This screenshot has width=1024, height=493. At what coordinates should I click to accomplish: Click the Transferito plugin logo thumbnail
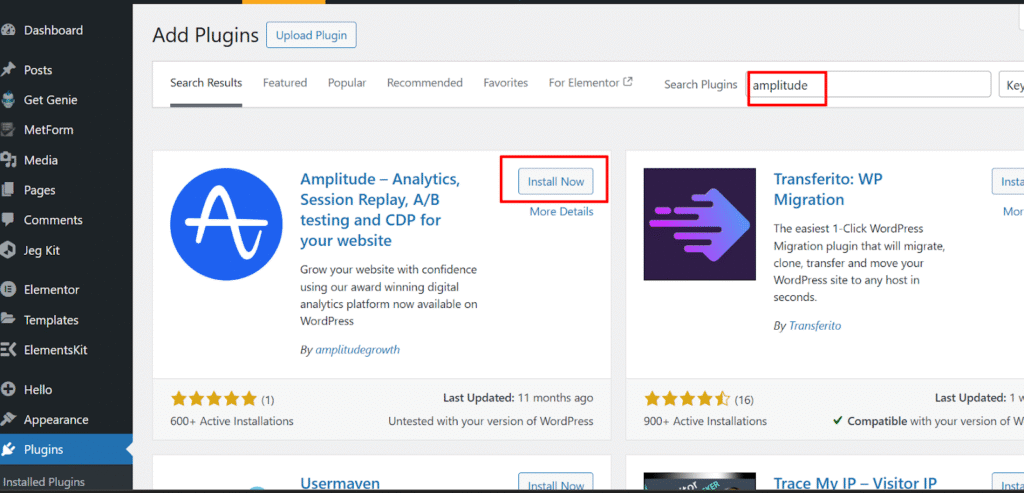pos(700,224)
